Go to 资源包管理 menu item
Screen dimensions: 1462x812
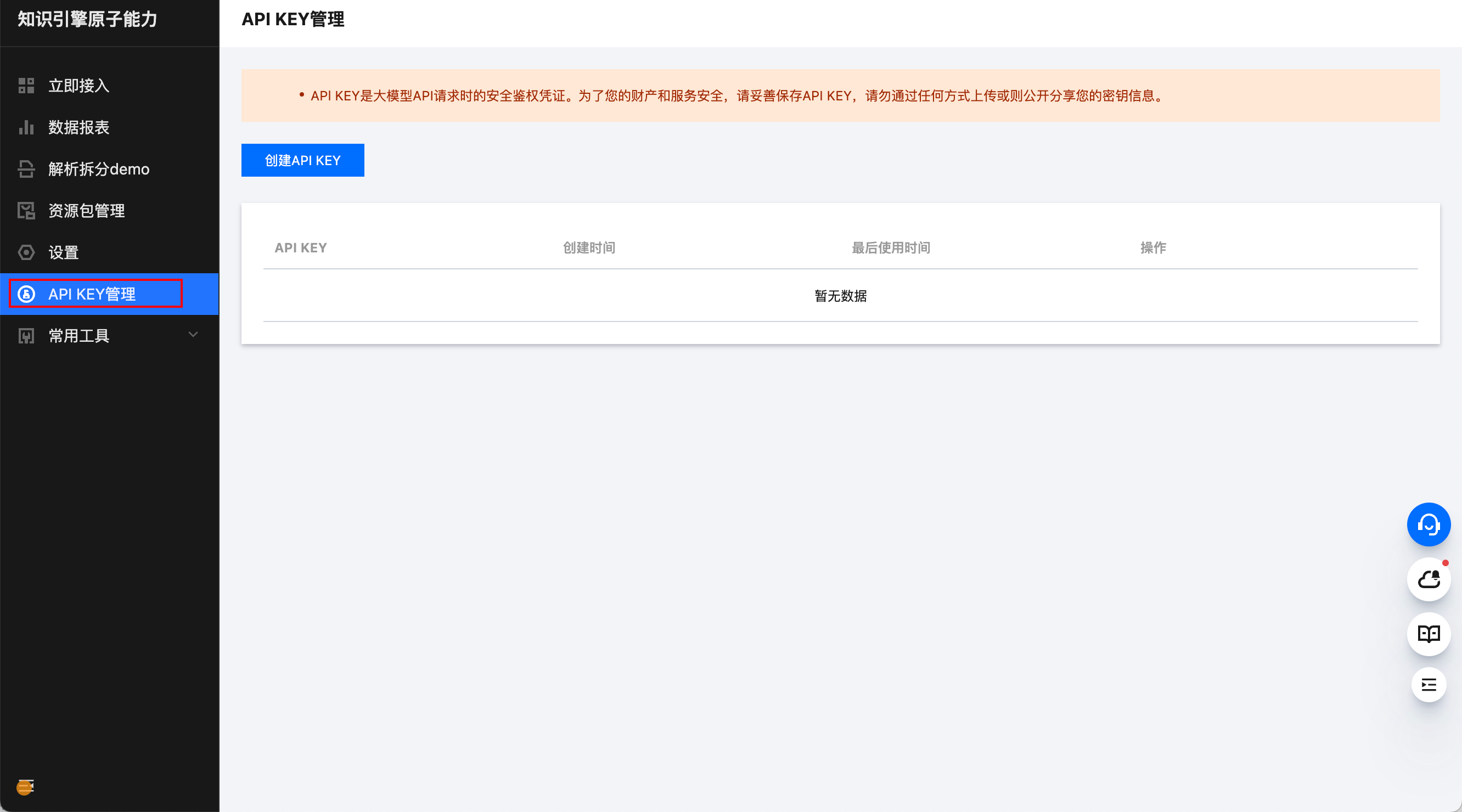pos(86,211)
